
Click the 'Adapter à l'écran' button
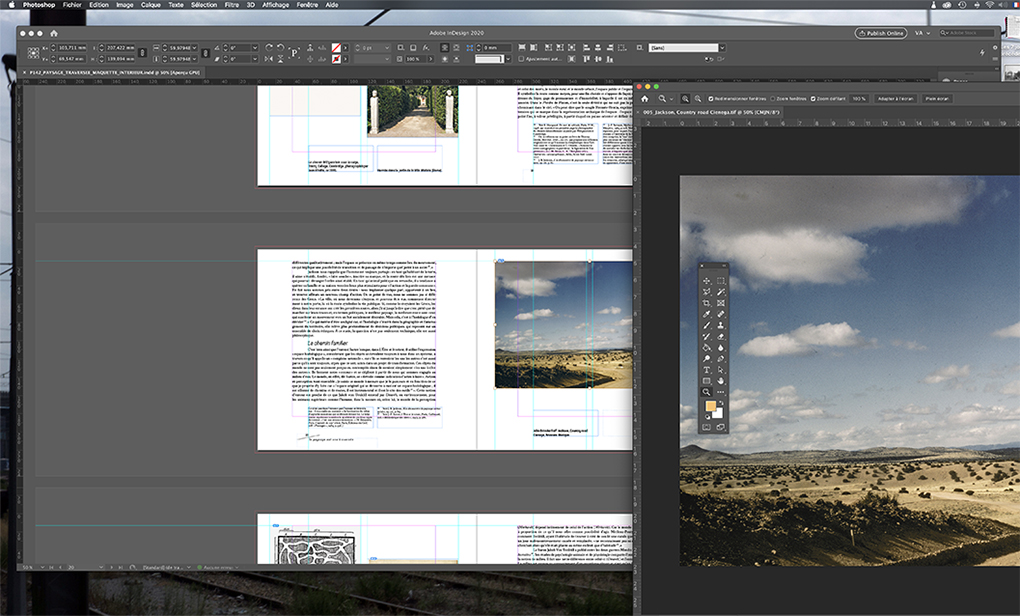894,98
